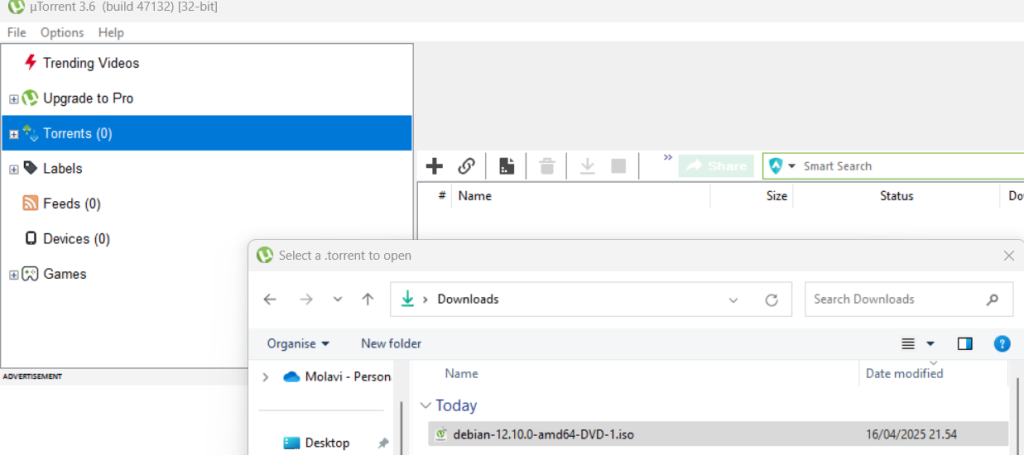Click the Refresh icon in dialog

pyautogui.click(x=771, y=300)
